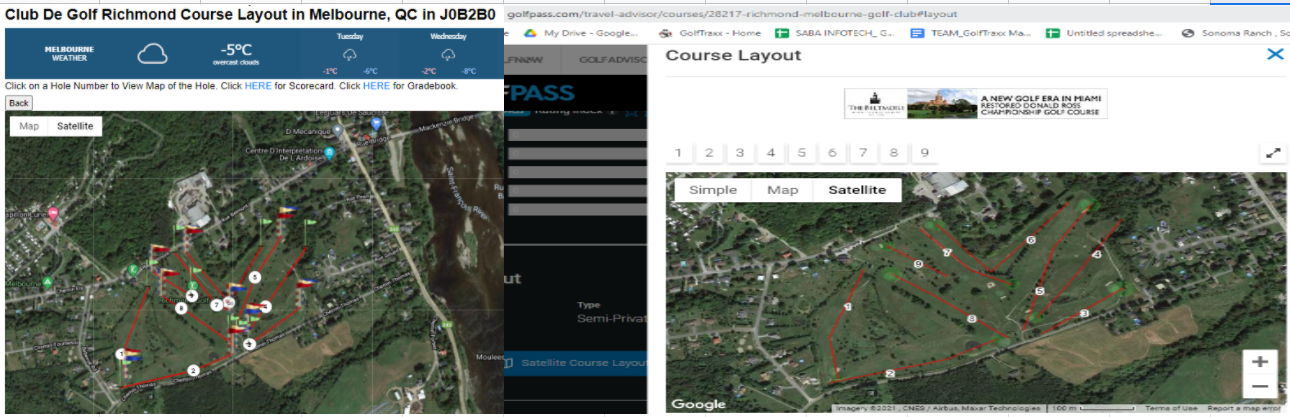Open the SABA INFOTECH bookmark

(x=835, y=33)
